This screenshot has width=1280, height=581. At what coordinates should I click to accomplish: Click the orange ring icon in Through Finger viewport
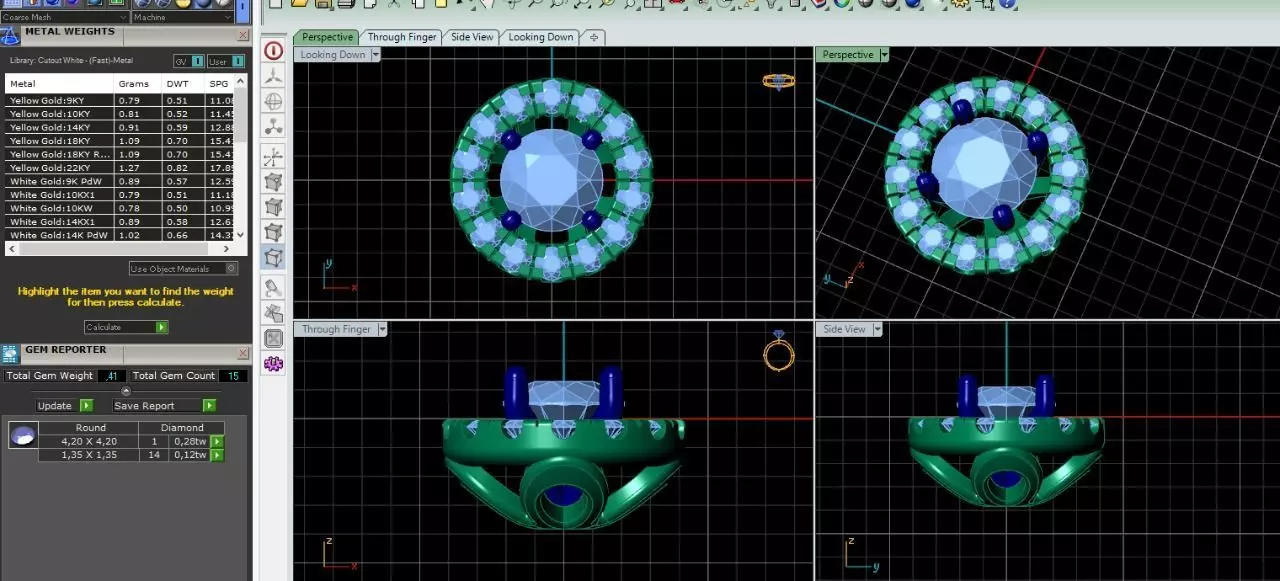click(x=779, y=351)
